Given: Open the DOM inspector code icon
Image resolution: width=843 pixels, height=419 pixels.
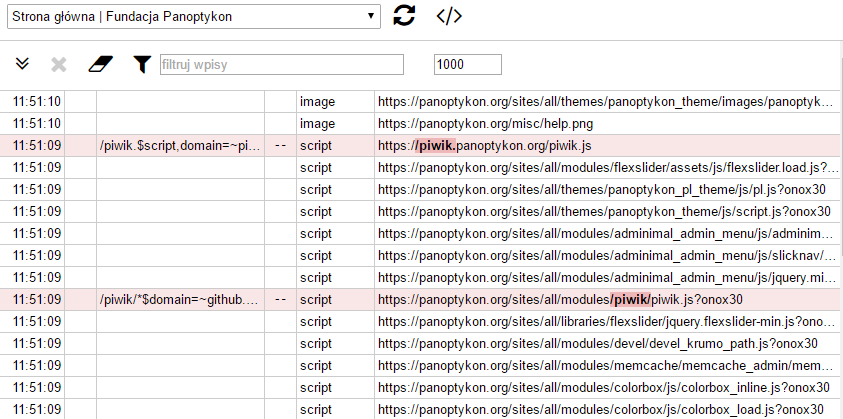Looking at the screenshot, I should click(x=449, y=16).
